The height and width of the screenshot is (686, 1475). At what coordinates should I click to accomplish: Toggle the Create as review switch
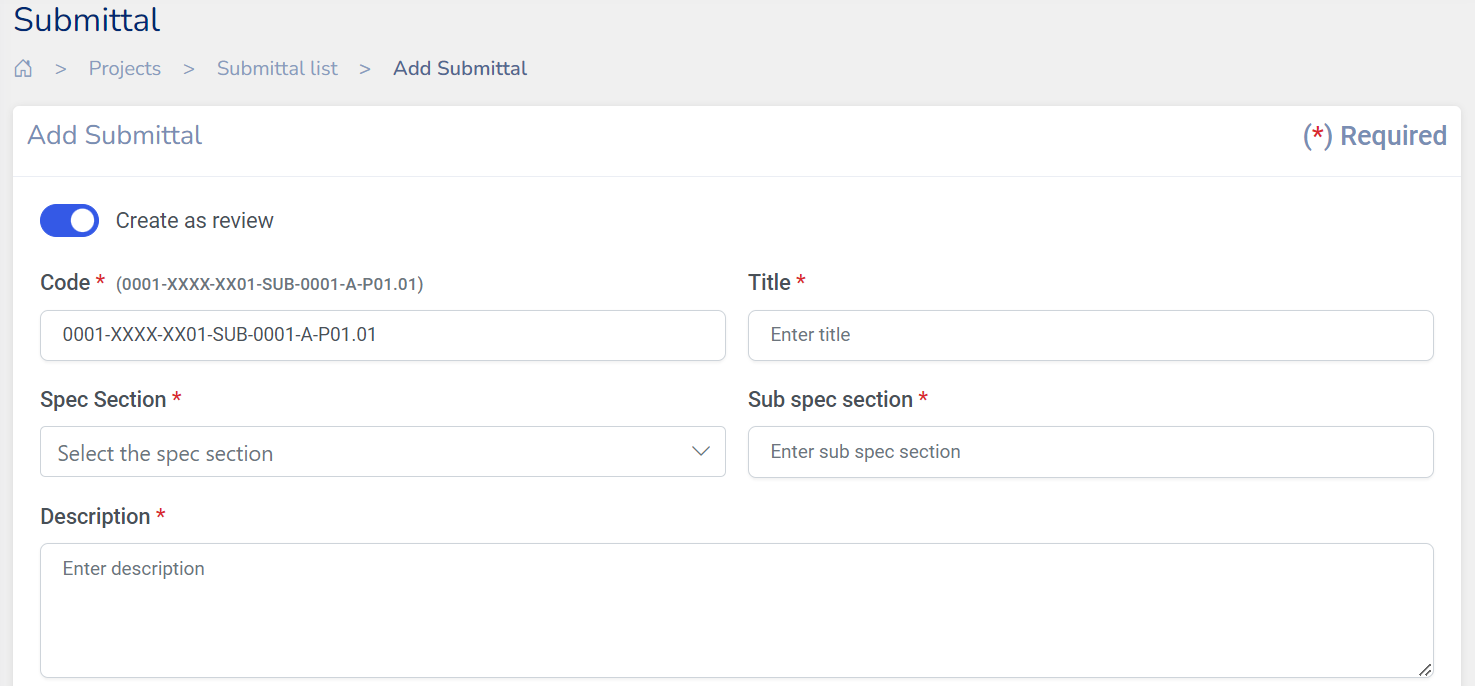(69, 221)
